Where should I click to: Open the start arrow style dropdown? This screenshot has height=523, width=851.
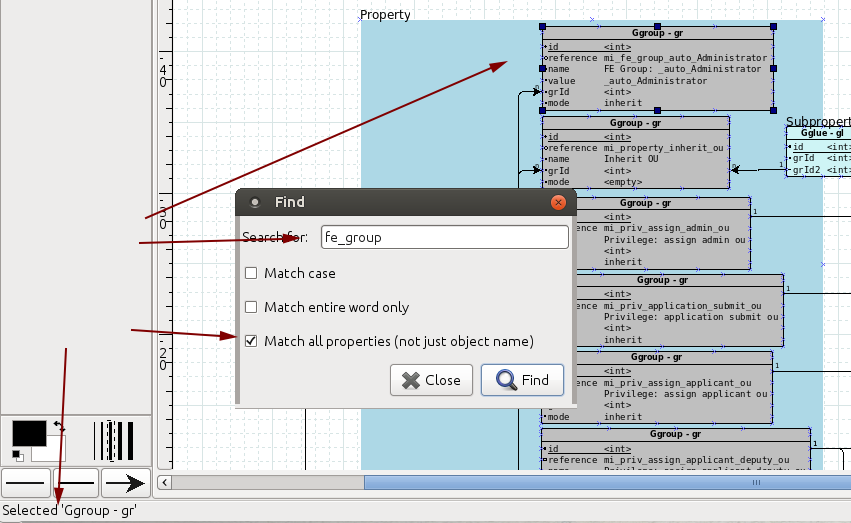27,483
